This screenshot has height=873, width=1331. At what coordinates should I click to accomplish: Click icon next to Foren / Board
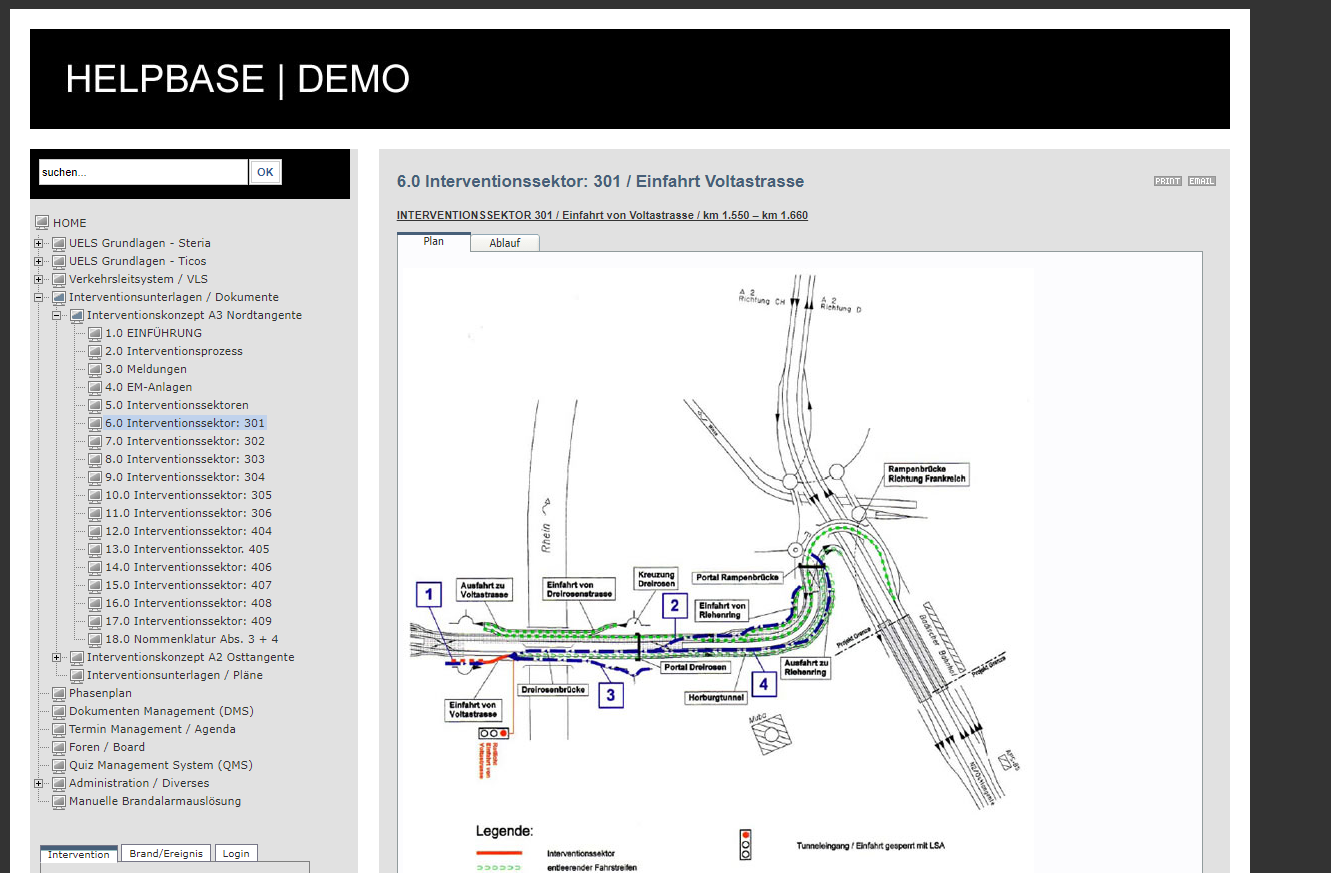[59, 747]
